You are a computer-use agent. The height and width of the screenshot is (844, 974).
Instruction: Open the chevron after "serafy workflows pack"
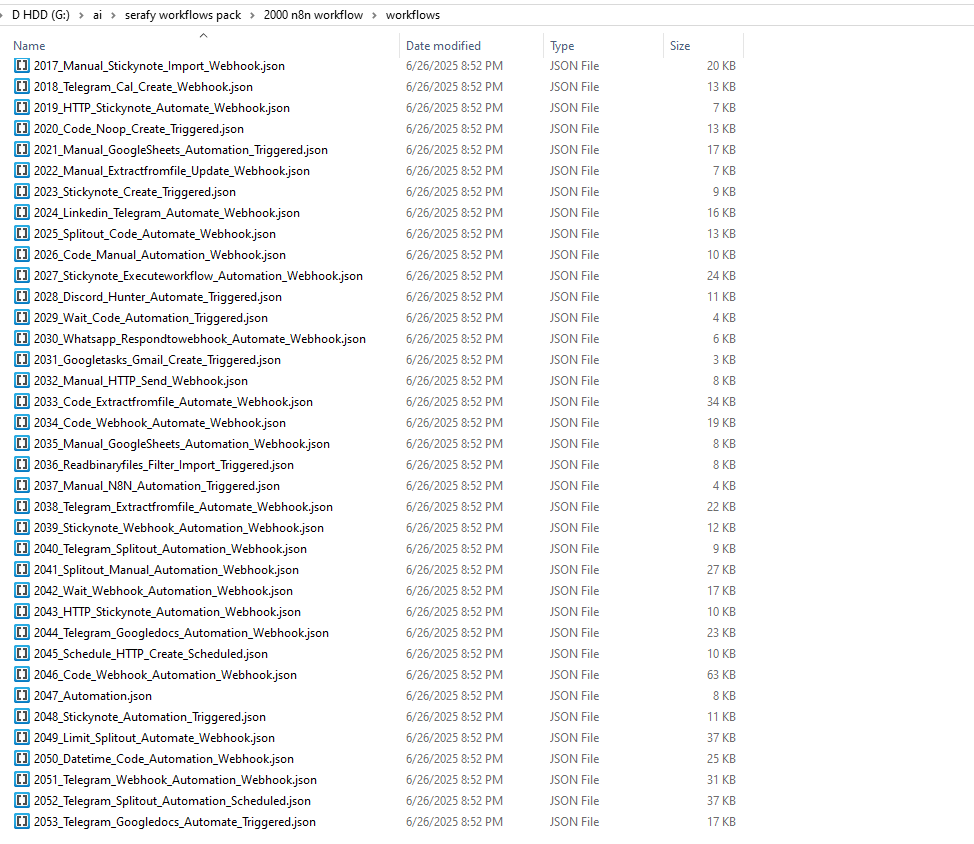point(252,15)
